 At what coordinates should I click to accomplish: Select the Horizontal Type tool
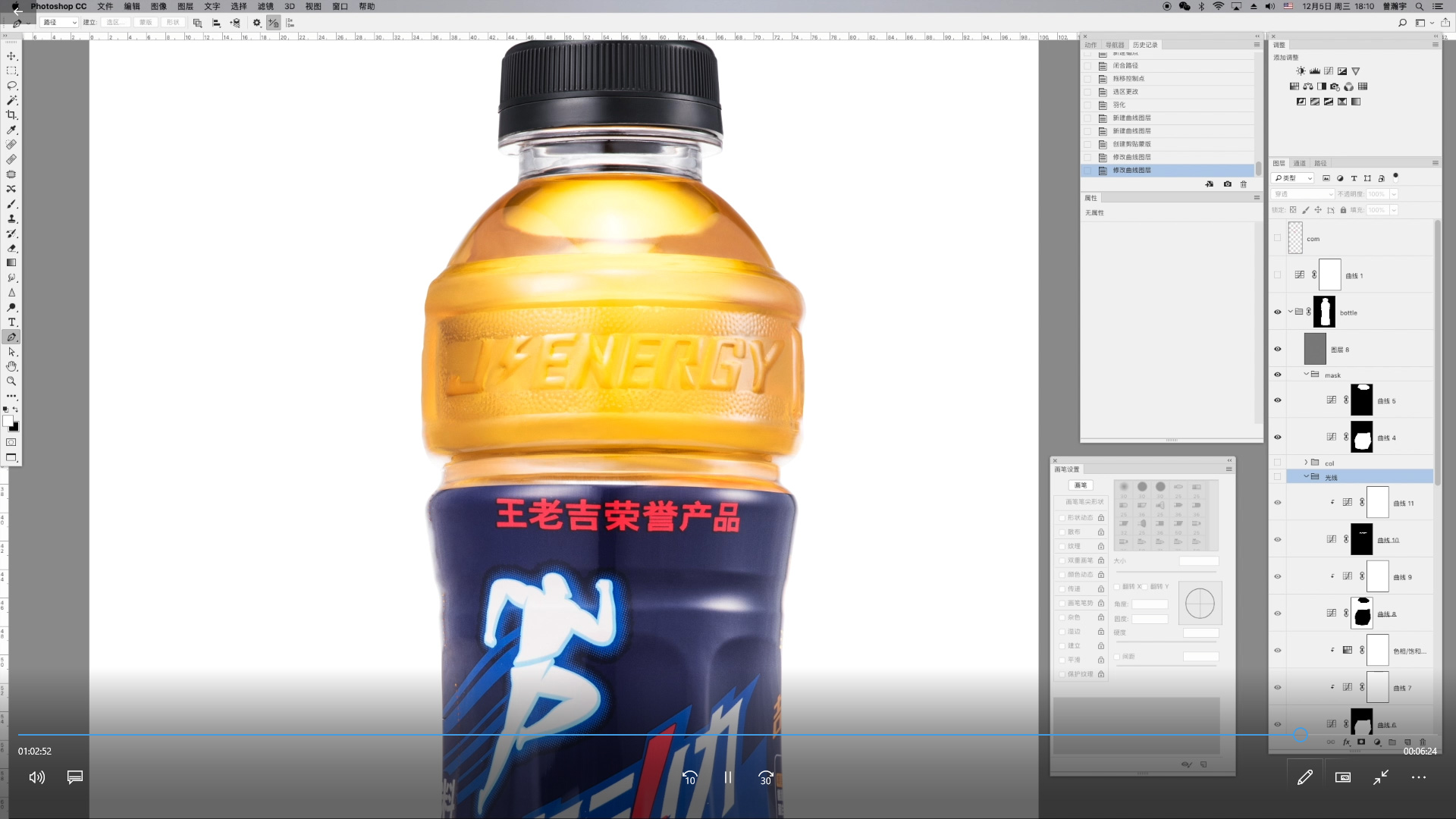[11, 322]
